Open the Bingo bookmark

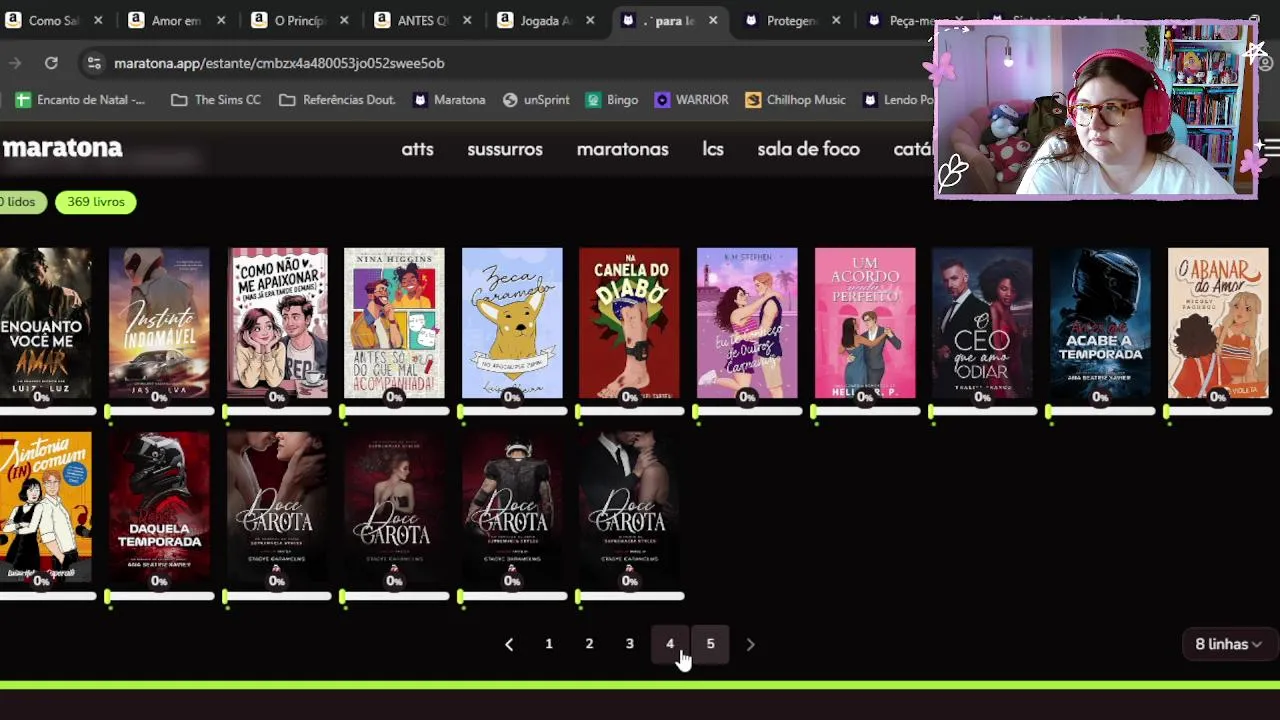click(x=612, y=100)
